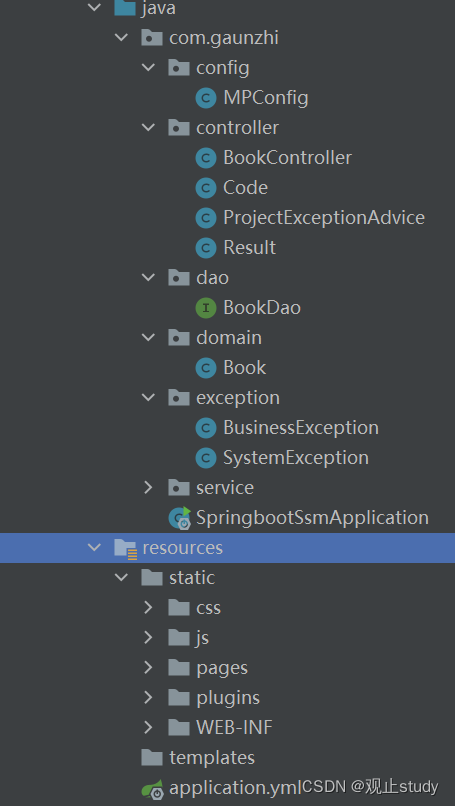Click the exception package icon
Image resolution: width=455 pixels, height=806 pixels.
179,398
